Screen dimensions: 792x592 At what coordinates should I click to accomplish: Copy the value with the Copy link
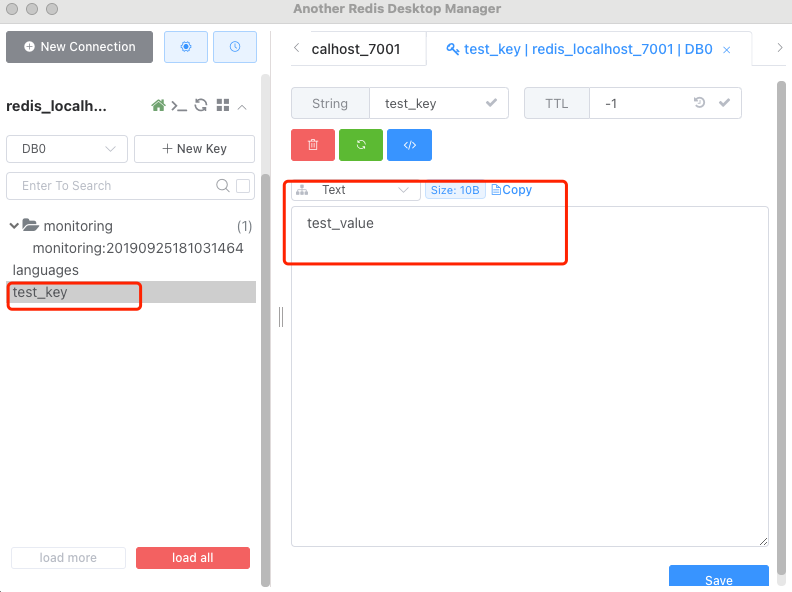pyautogui.click(x=512, y=190)
